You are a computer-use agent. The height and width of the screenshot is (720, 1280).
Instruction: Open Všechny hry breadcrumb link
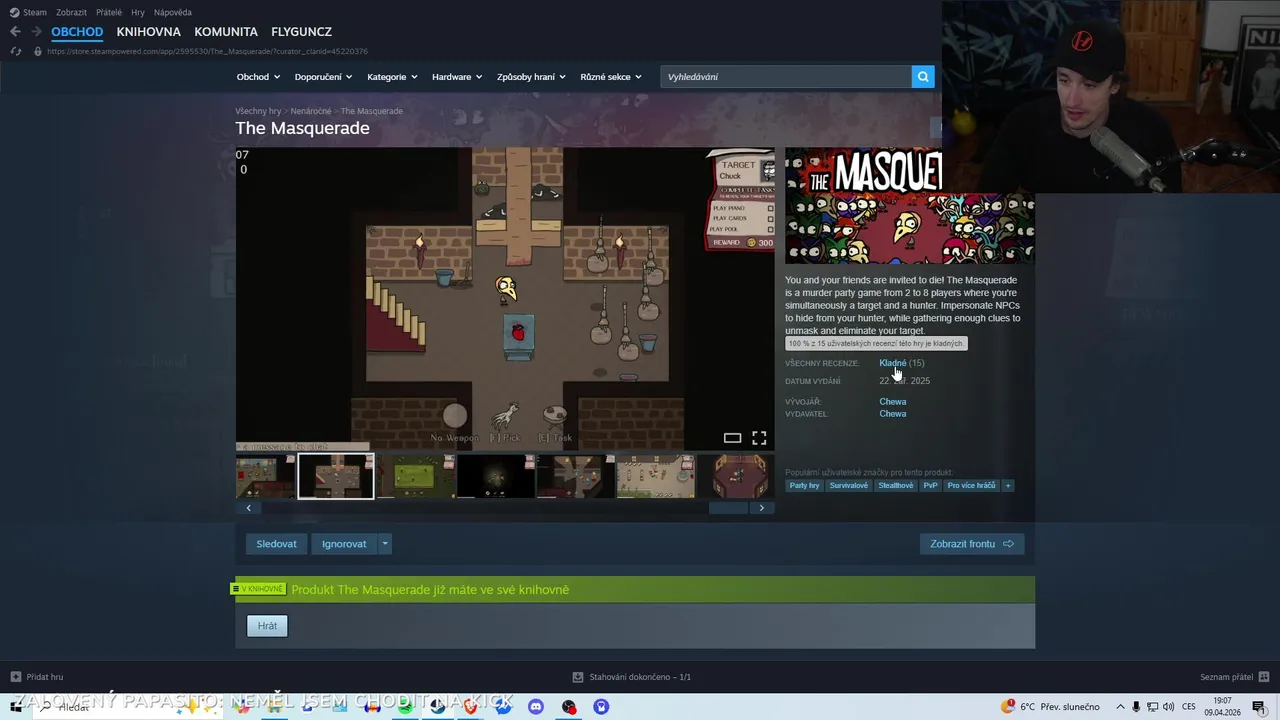tap(258, 111)
